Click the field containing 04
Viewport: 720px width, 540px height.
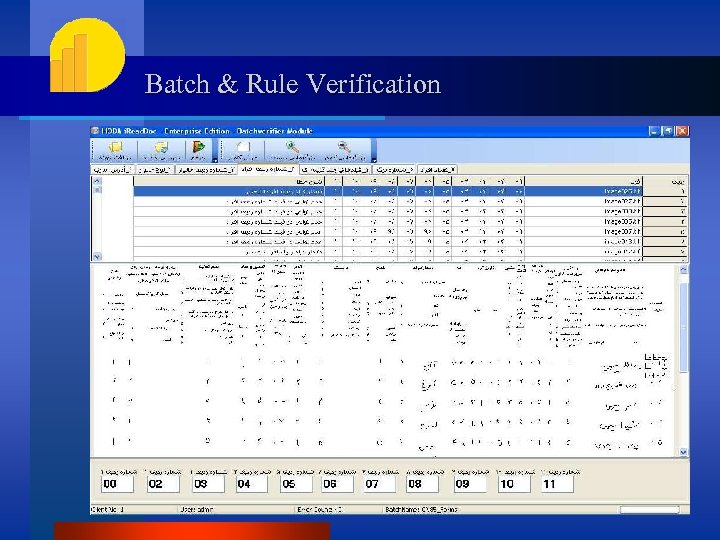(x=251, y=484)
